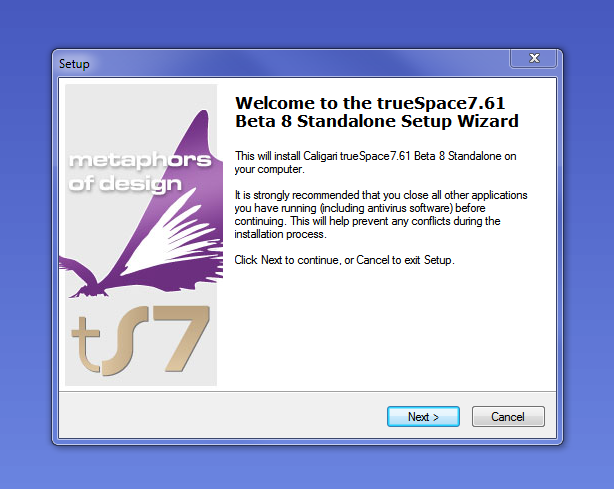Click the Next > button

[x=423, y=416]
